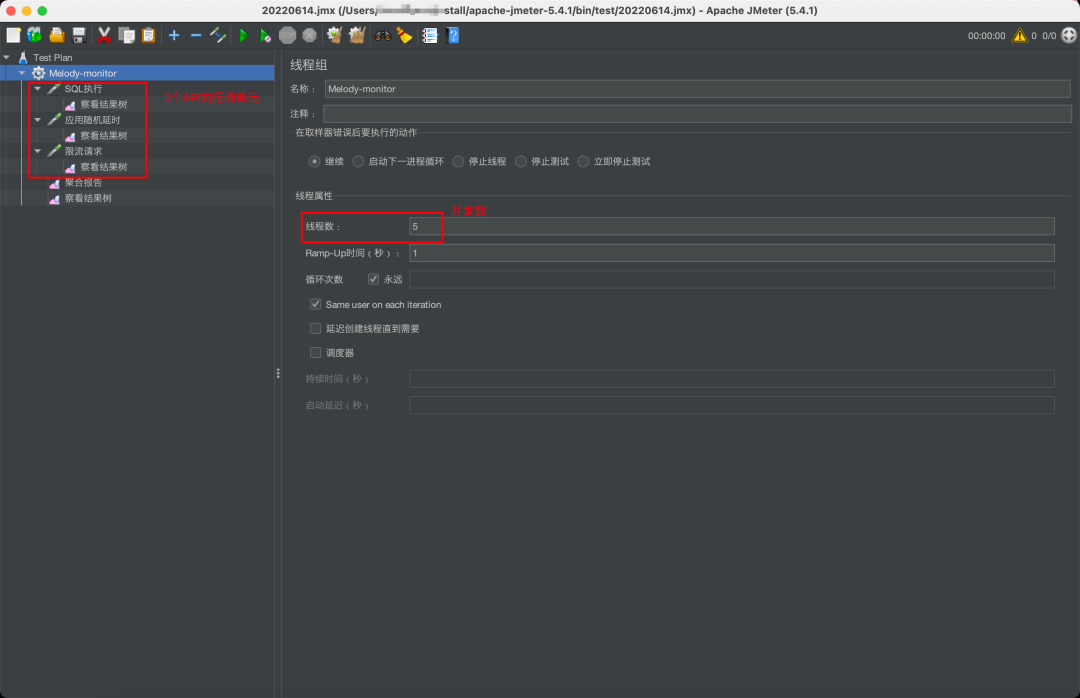Save the test plan with disk icon

click(79, 35)
